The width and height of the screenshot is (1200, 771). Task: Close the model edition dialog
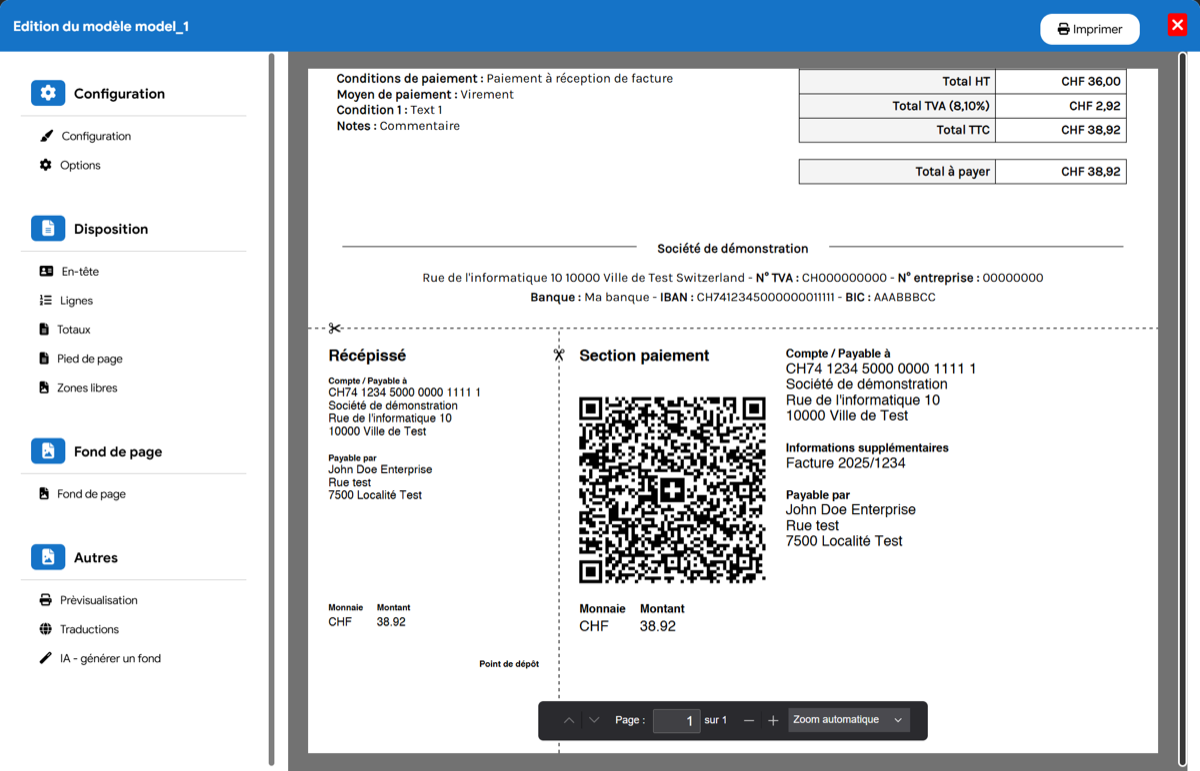coord(1177,25)
